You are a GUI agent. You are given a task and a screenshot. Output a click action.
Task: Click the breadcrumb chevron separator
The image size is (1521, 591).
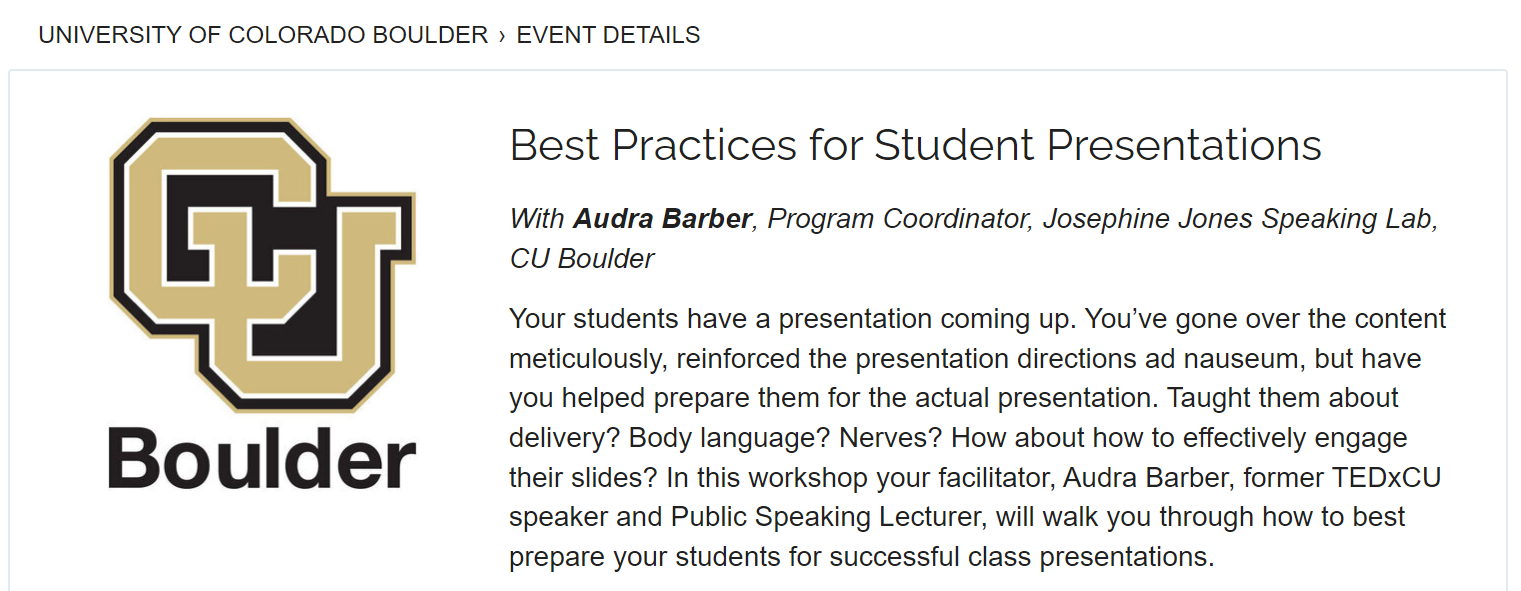coord(502,36)
